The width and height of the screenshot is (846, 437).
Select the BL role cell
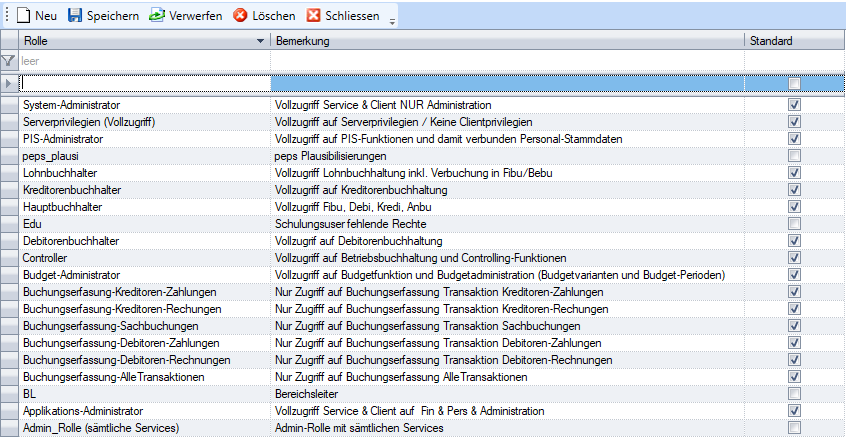pyautogui.click(x=144, y=394)
